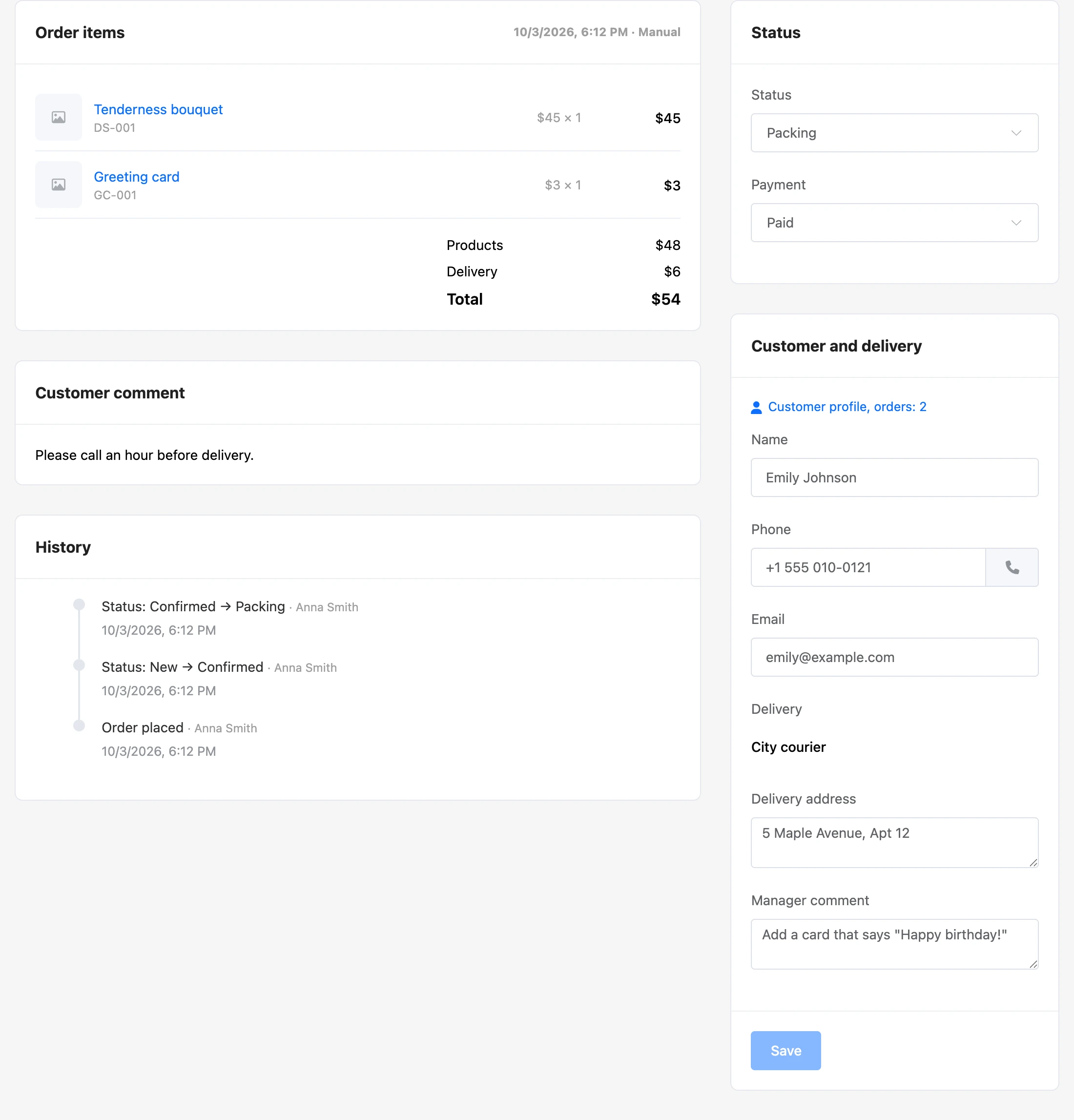Click history entry "Status: Confirmed → Packing"
Screen dimensions: 1074x1120
(193, 606)
